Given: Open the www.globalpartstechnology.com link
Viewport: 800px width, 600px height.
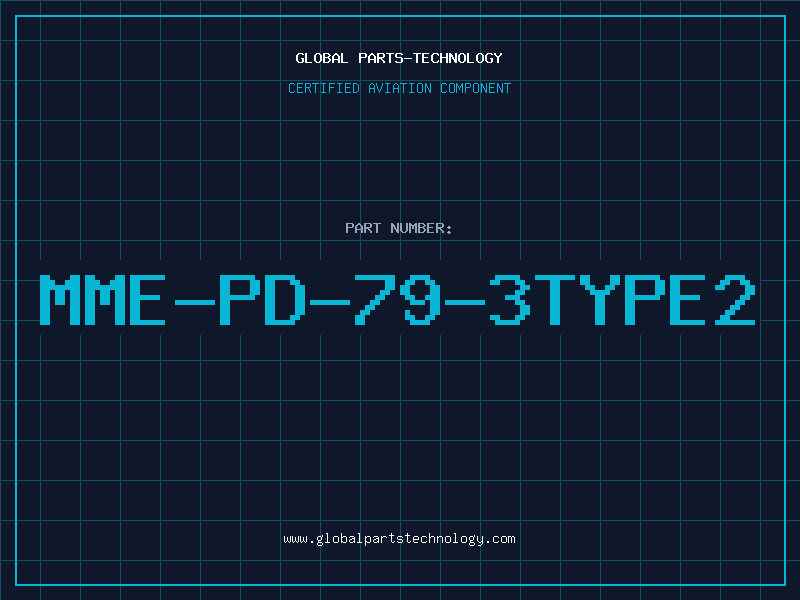Looking at the screenshot, I should tap(399, 539).
